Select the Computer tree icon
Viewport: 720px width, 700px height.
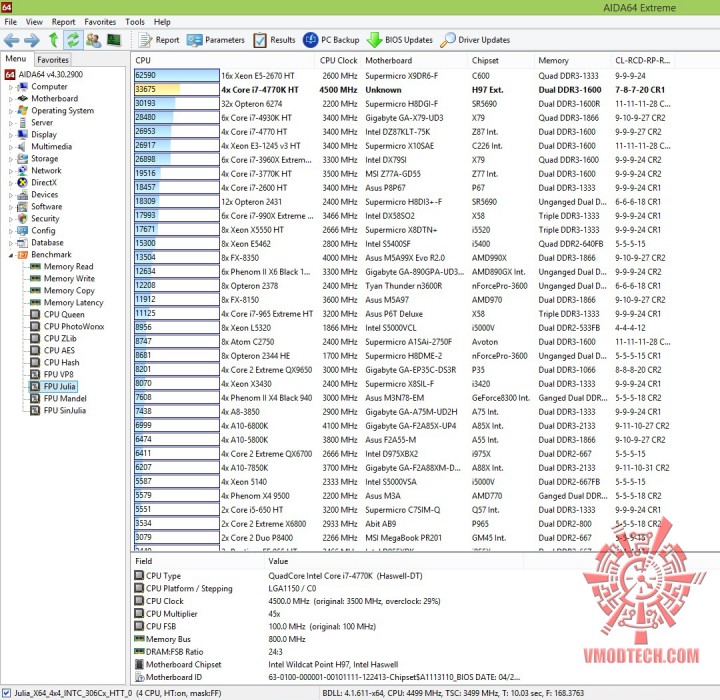pyautogui.click(x=22, y=86)
